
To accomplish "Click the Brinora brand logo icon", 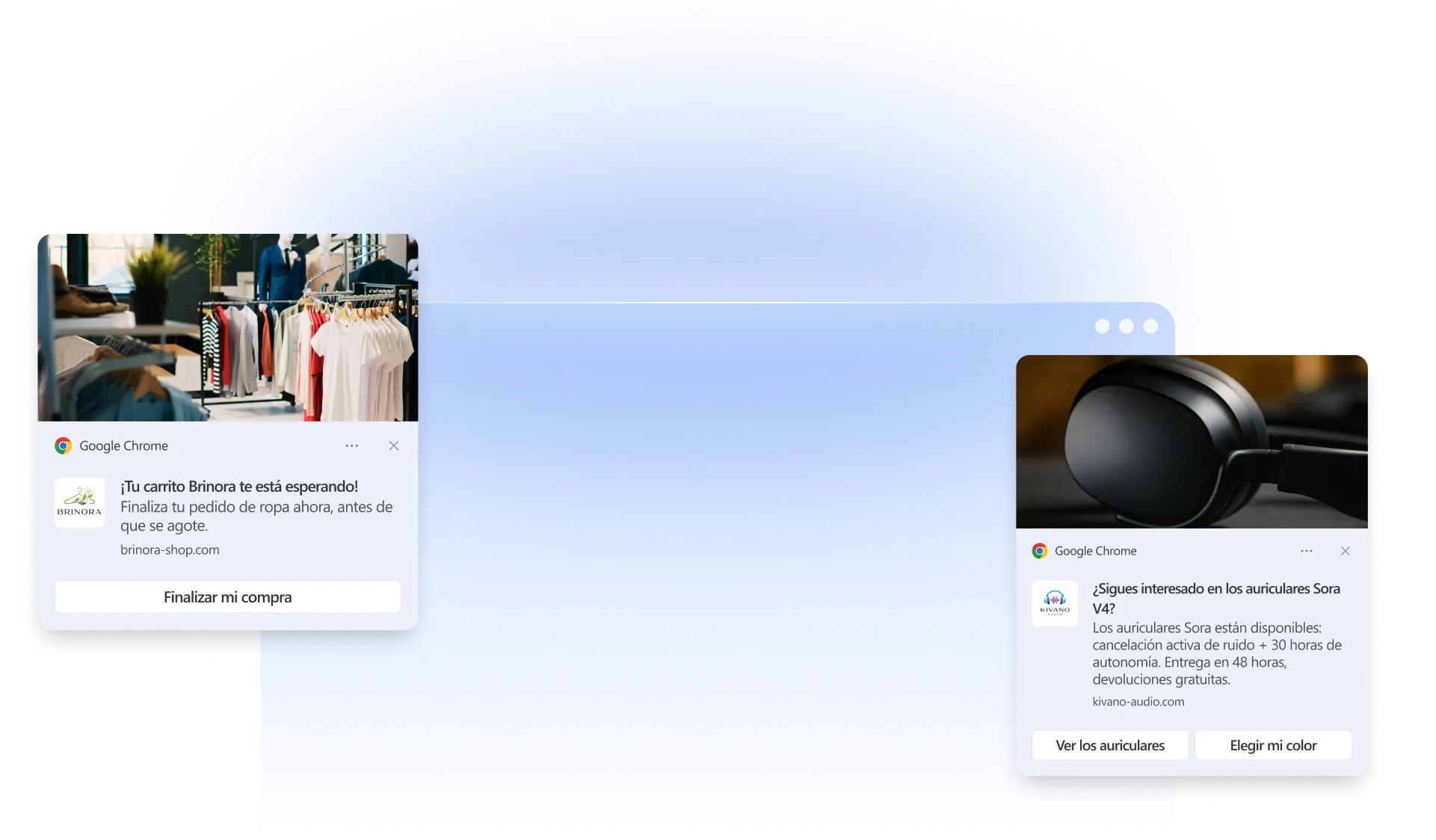I will [79, 503].
